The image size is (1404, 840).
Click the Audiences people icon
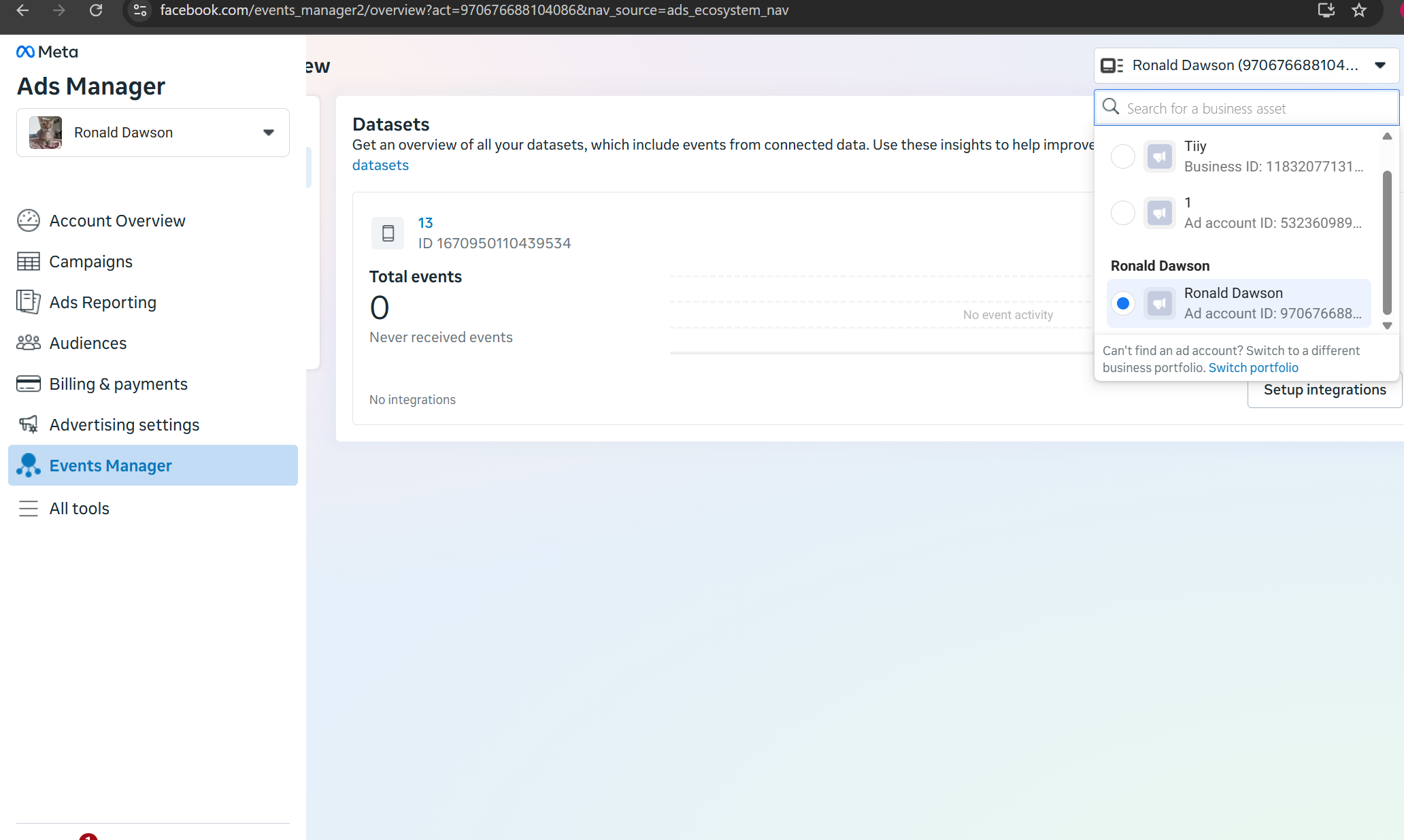coord(29,343)
